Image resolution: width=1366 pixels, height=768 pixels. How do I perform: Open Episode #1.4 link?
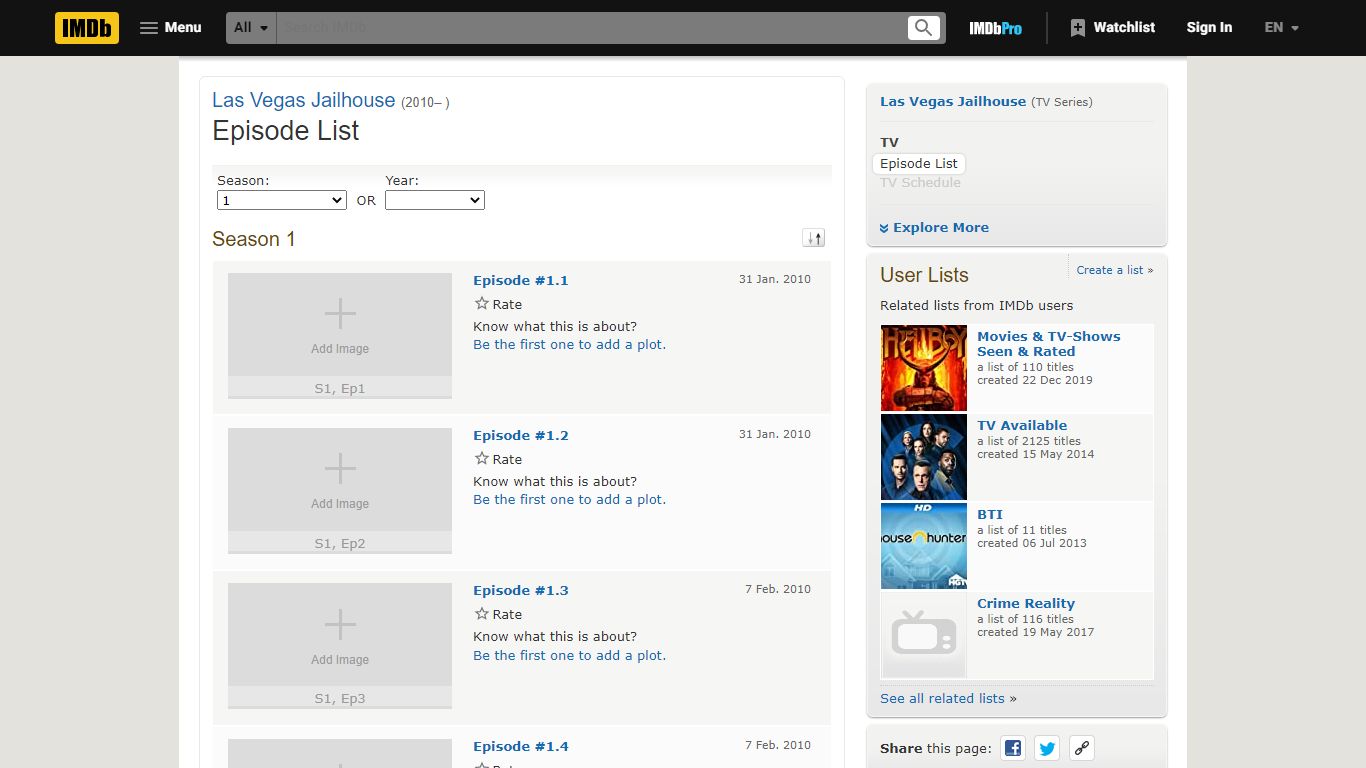point(521,746)
